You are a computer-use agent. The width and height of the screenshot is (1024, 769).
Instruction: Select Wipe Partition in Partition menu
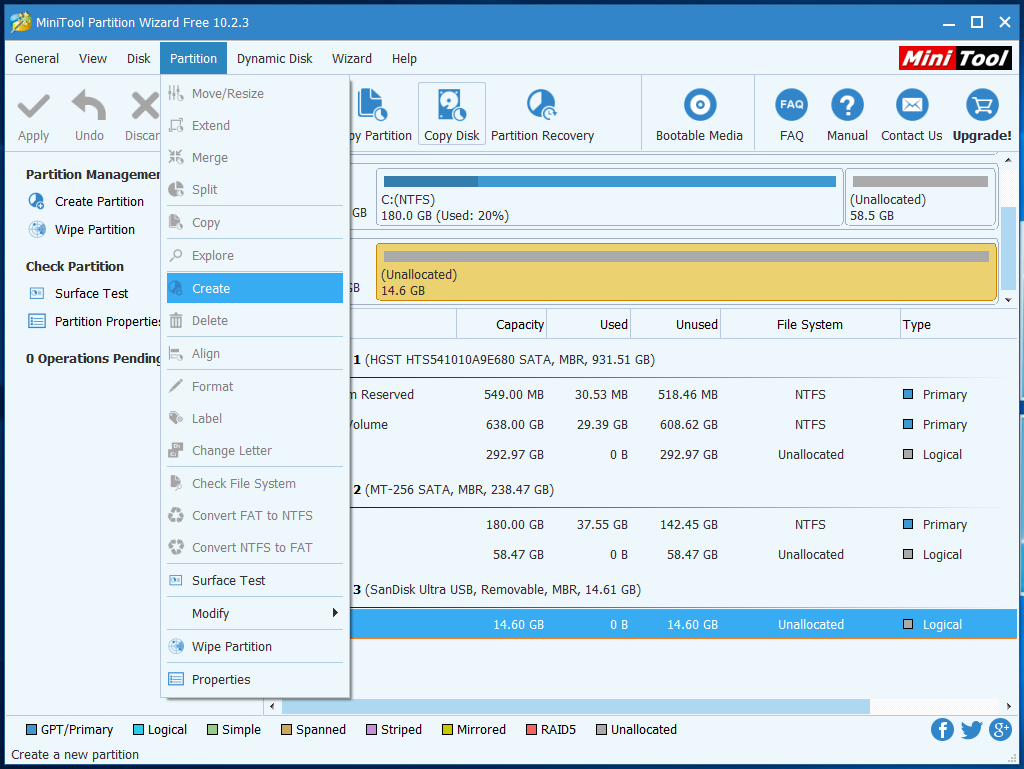point(255,647)
